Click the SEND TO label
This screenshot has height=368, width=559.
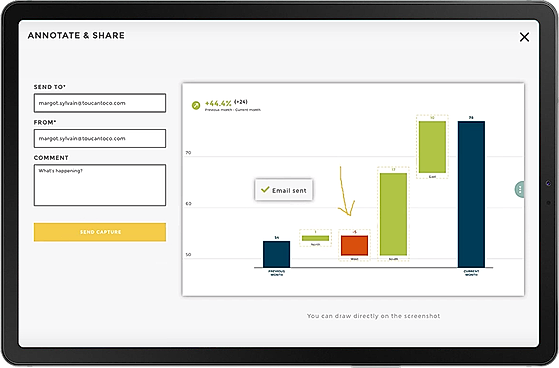tap(50, 87)
